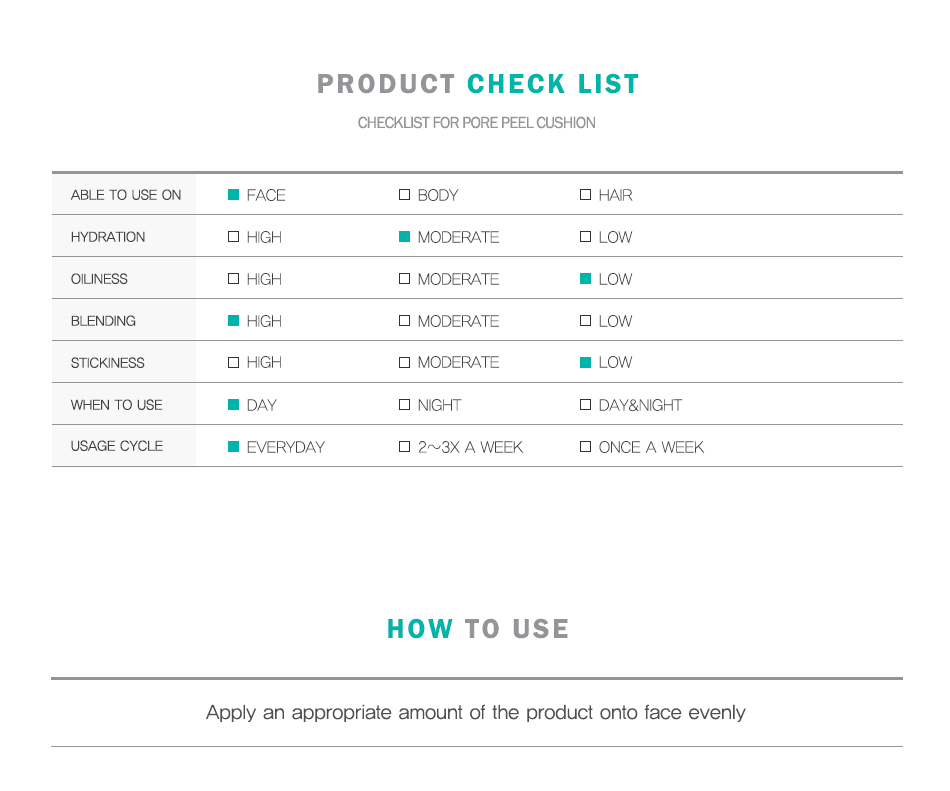Check the NIGHT option
Viewport: 950px width, 791px height.
[405, 405]
